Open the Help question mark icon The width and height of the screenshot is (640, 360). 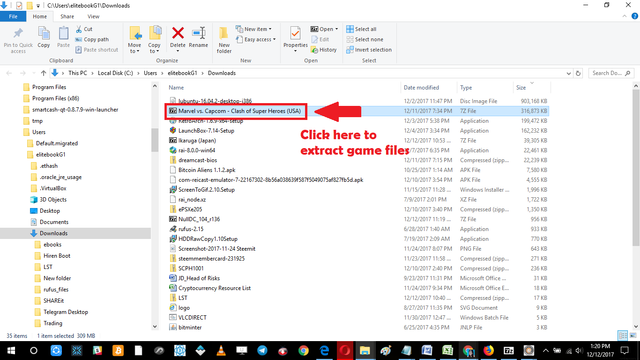point(635,16)
